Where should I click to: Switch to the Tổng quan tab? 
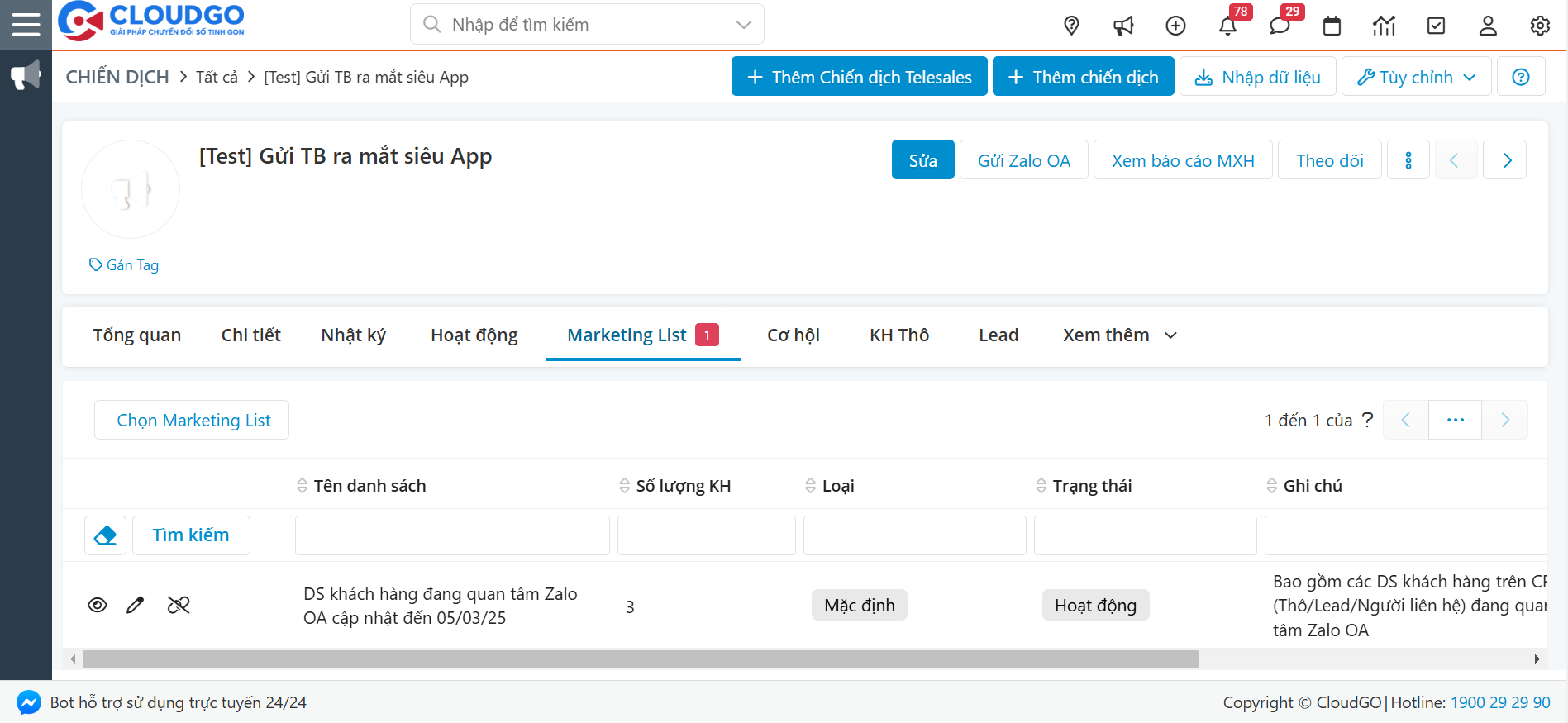click(x=137, y=335)
